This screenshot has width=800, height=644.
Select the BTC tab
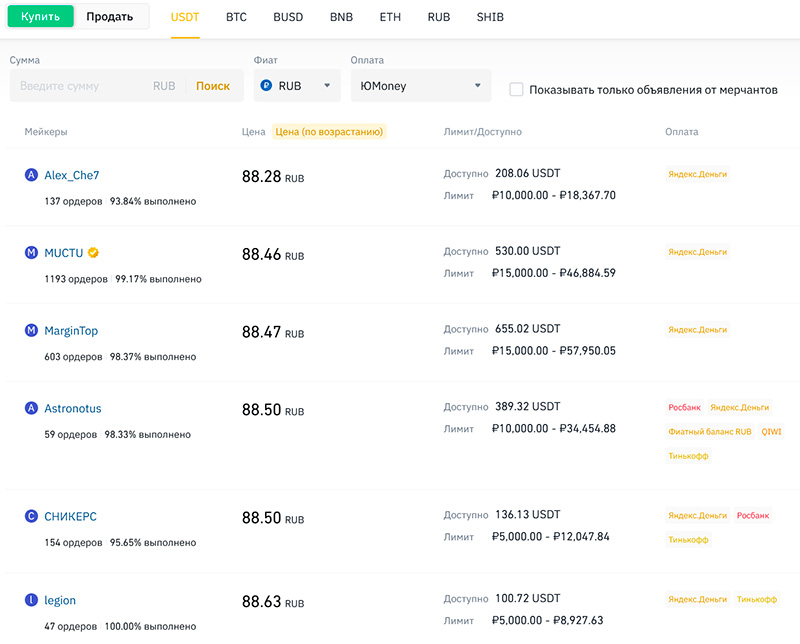236,18
